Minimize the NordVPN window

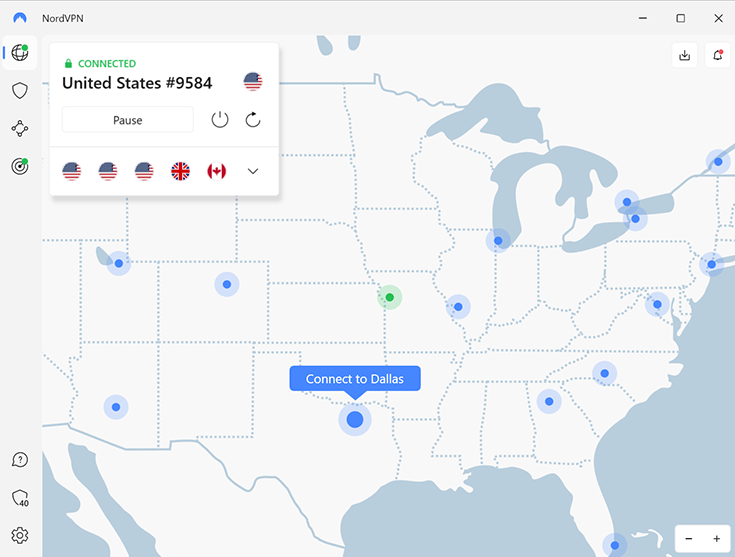click(x=643, y=18)
